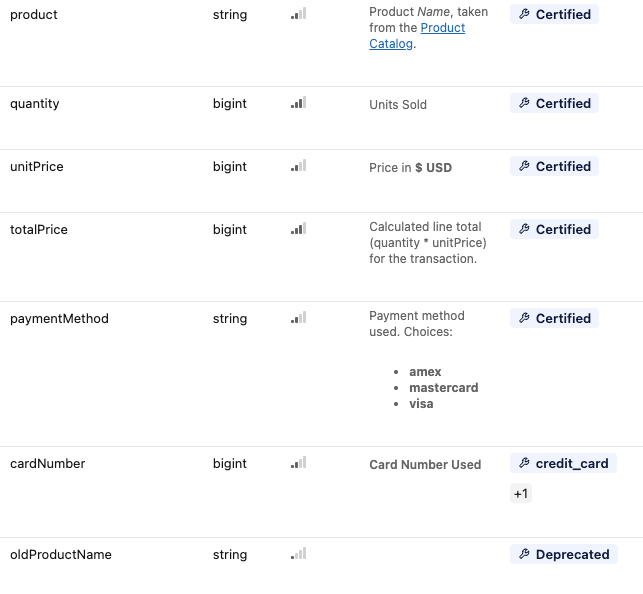
Task: Open the Deprecated tag on oldProductName row
Action: click(563, 554)
